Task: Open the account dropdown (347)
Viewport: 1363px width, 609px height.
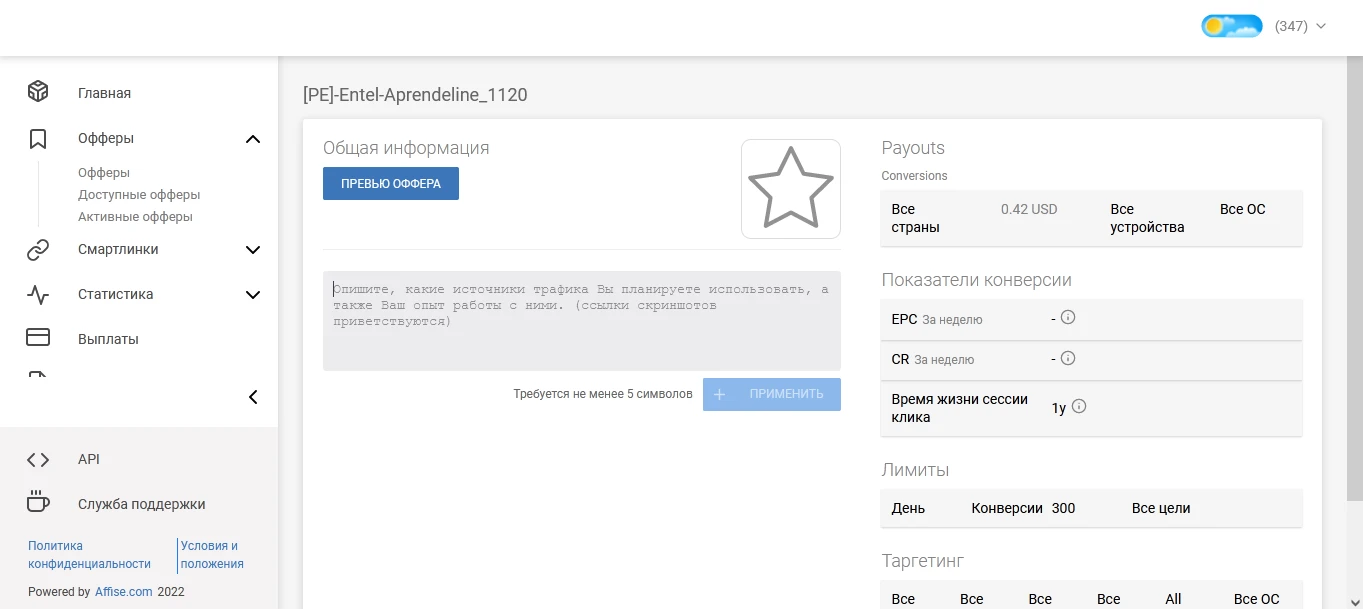Action: click(1300, 26)
